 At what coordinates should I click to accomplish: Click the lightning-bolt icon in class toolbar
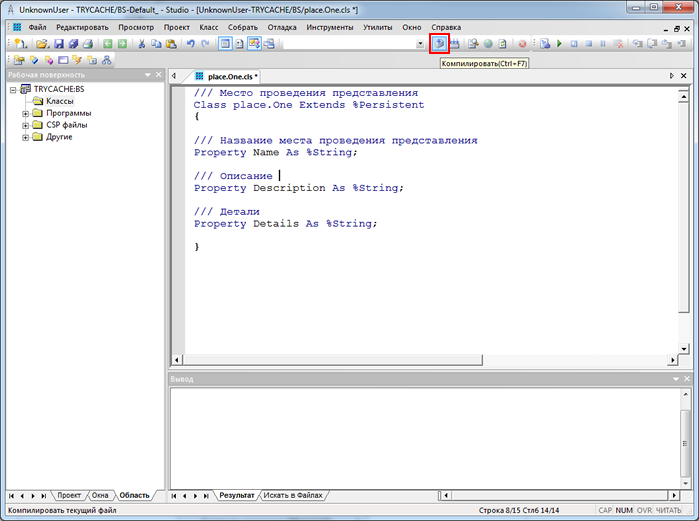pyautogui.click(x=77, y=60)
